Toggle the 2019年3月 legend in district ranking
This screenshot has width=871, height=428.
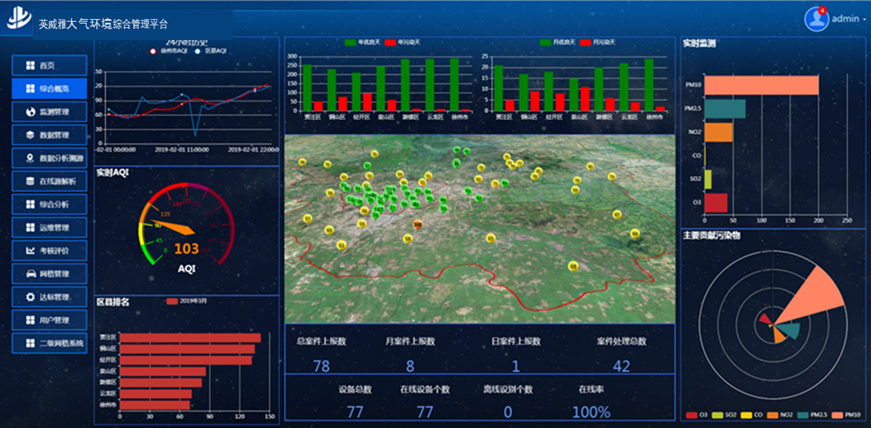click(172, 301)
